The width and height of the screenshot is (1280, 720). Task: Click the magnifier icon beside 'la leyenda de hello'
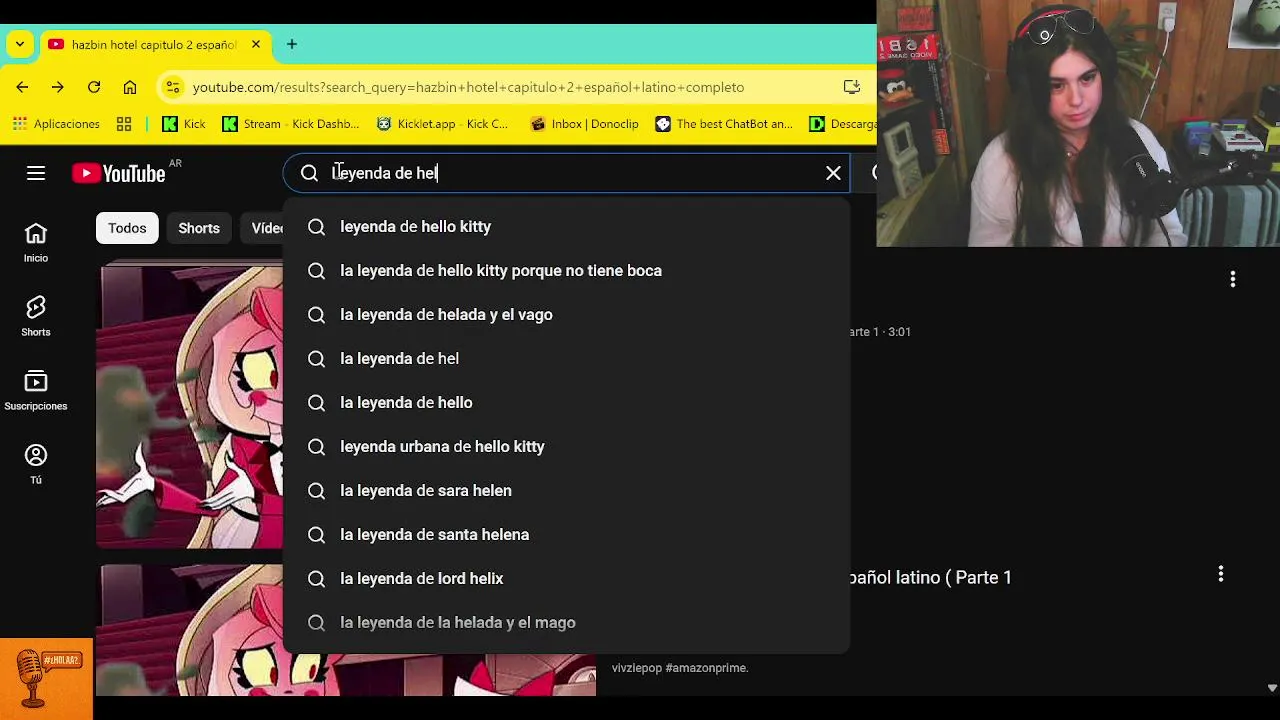[316, 403]
